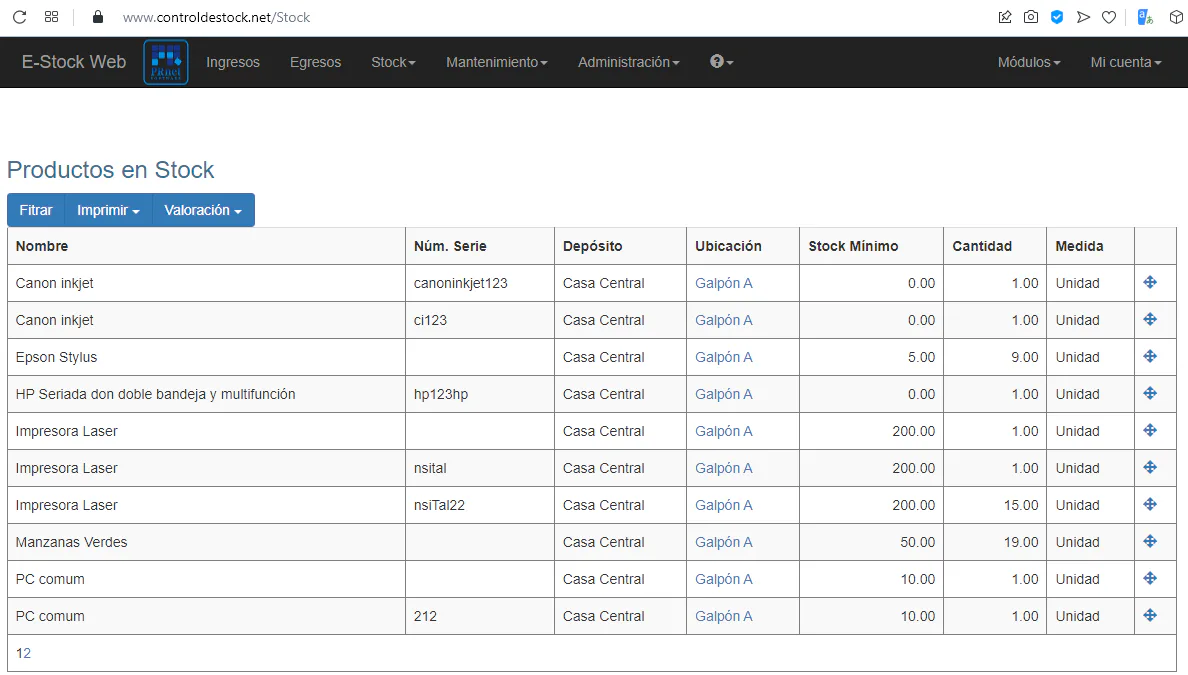The width and height of the screenshot is (1188, 675).
Task: Open Galpón A link in Epson Stylus row
Action: point(724,357)
